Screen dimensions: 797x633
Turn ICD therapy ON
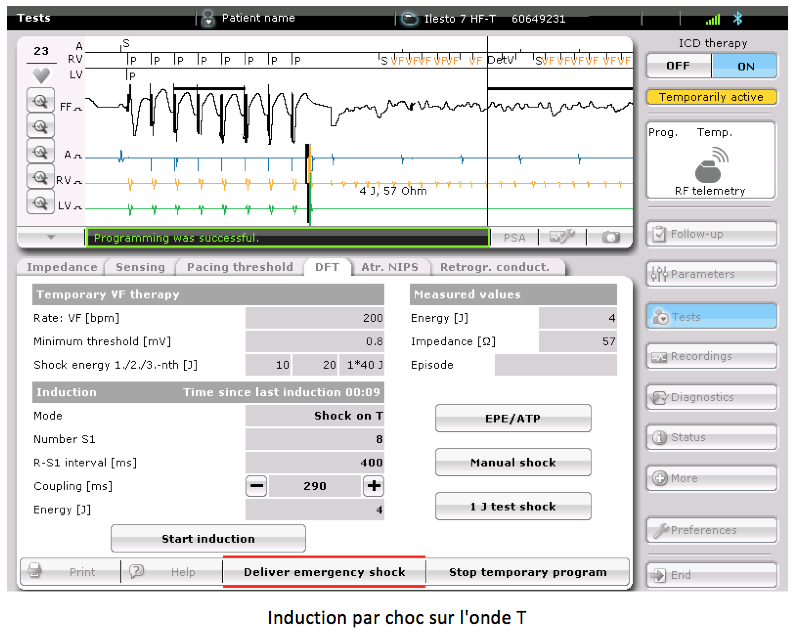tap(745, 66)
